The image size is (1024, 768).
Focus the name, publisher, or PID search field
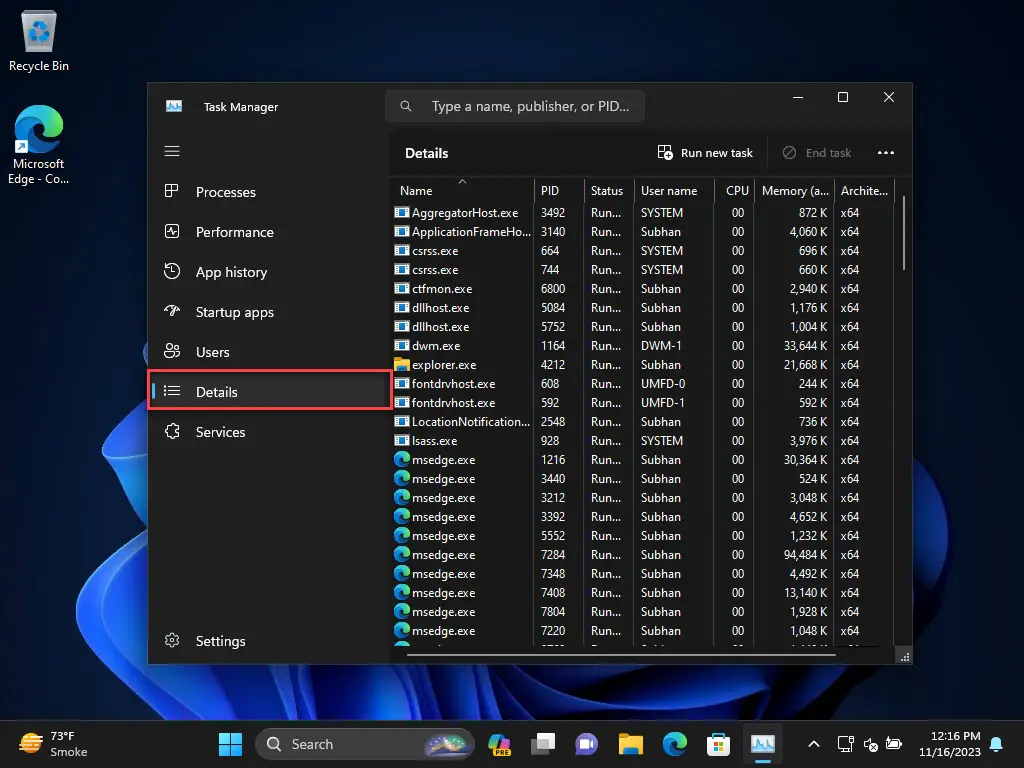[515, 106]
